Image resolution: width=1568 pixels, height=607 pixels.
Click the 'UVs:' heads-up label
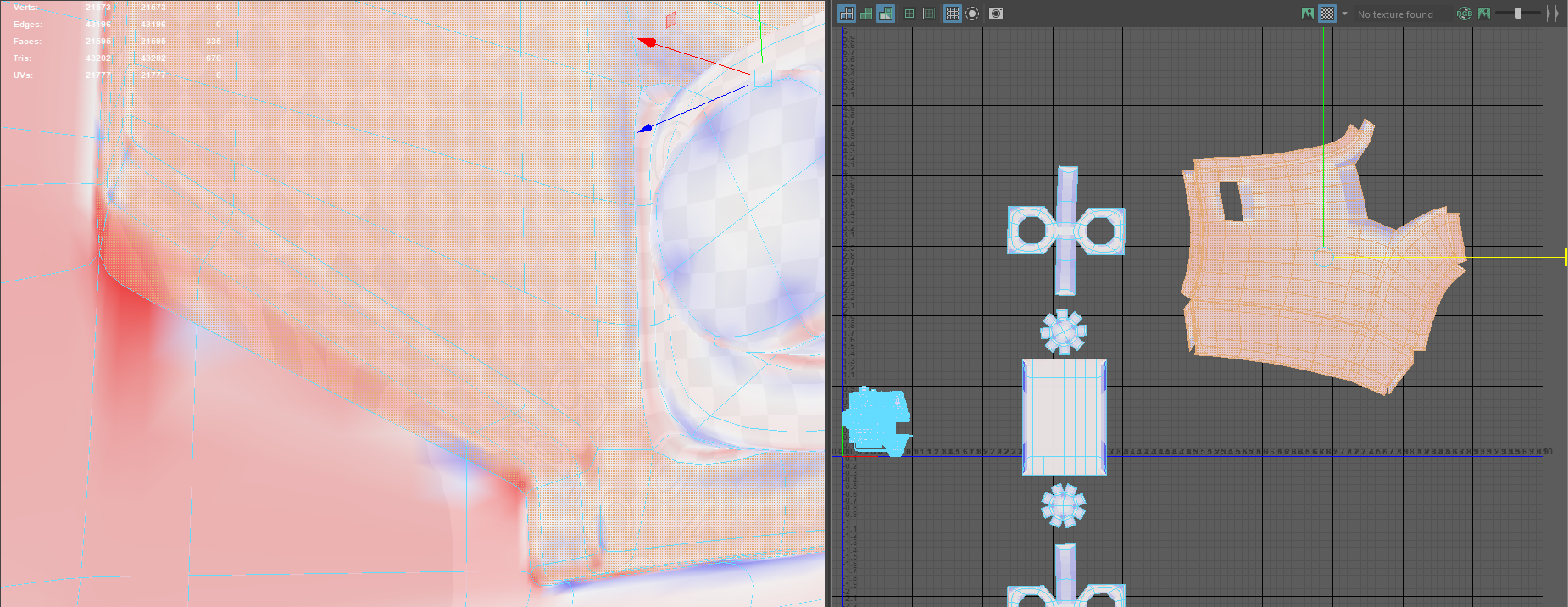[23, 75]
